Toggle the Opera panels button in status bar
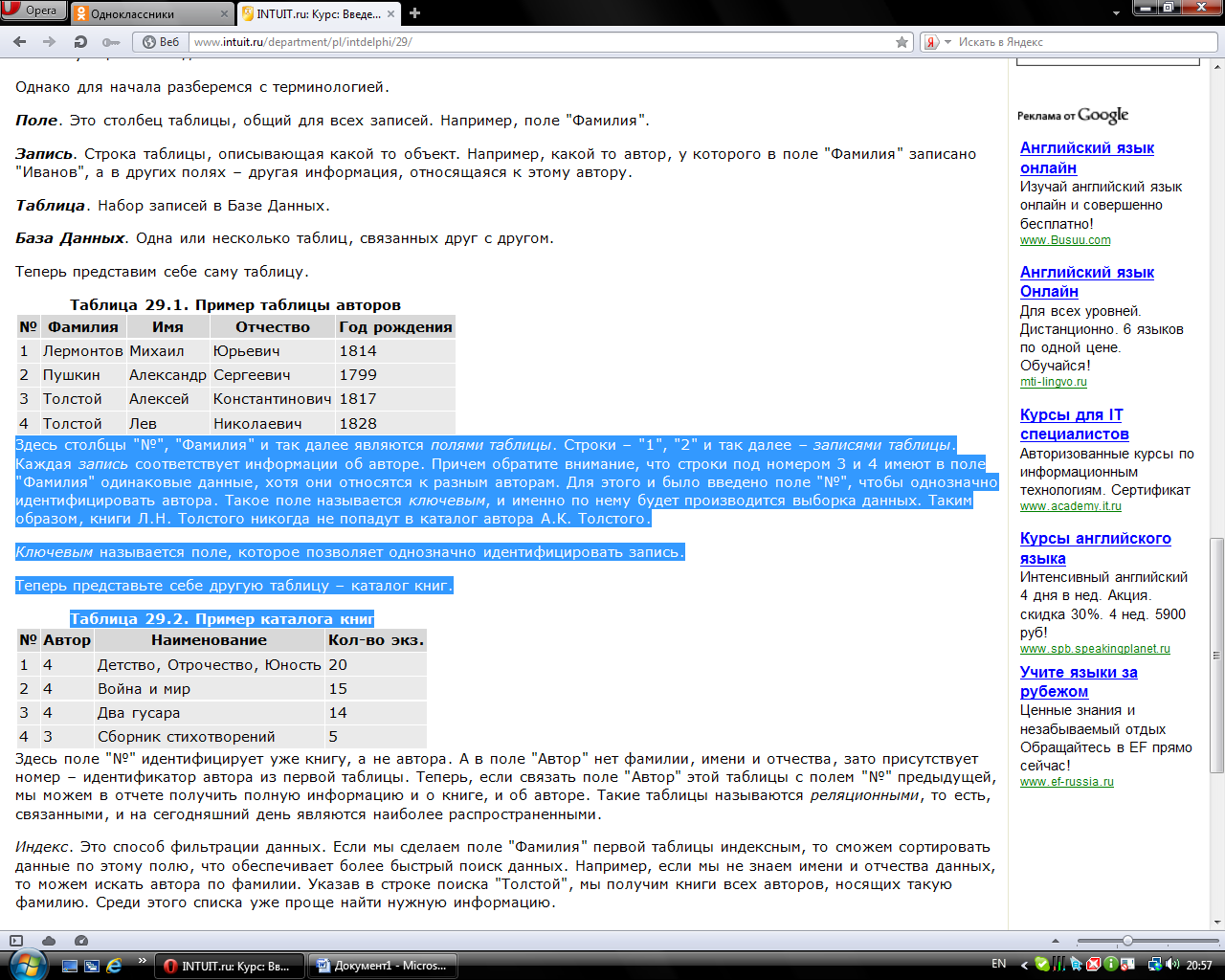1225x980 pixels. pos(16,941)
